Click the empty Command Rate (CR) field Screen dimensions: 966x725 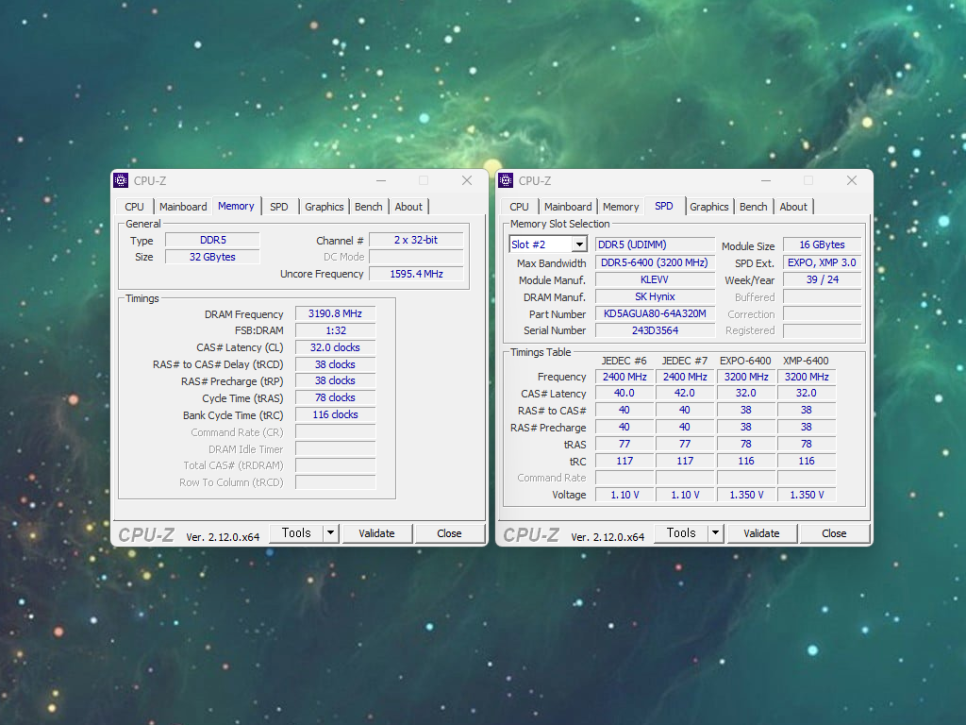pyautogui.click(x=335, y=432)
